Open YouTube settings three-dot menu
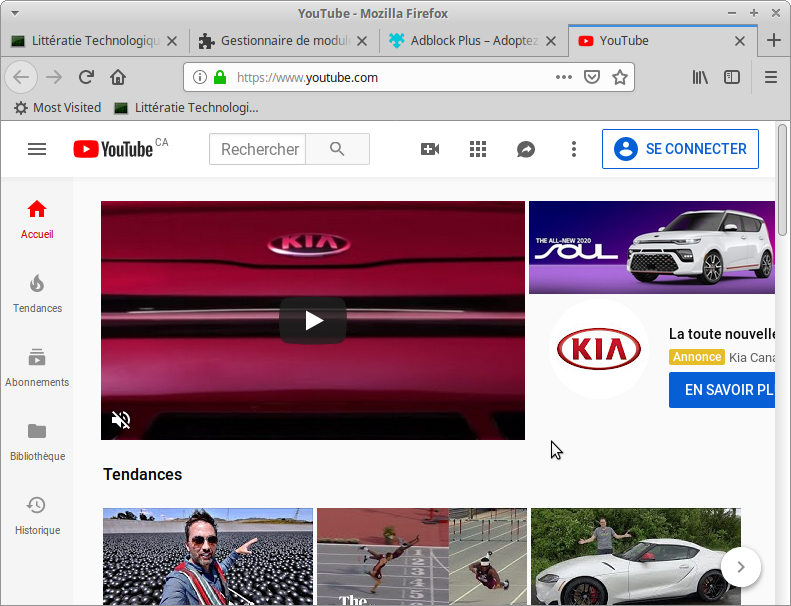Image resolution: width=791 pixels, height=606 pixels. click(x=574, y=149)
